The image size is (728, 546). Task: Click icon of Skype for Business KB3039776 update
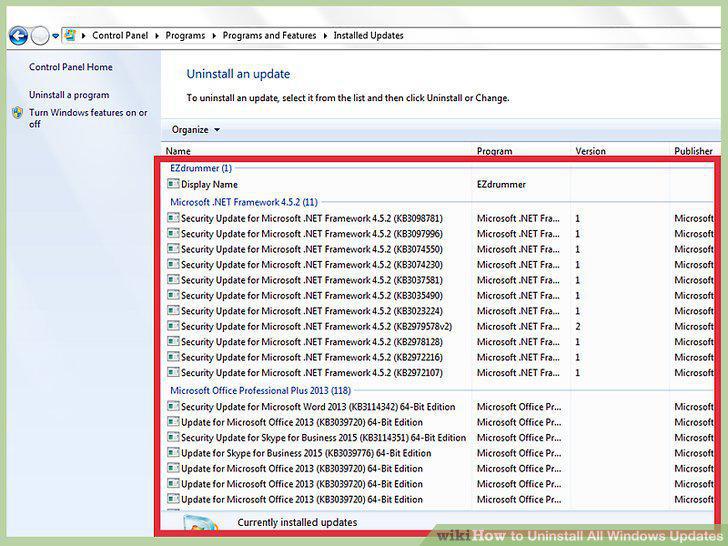173,453
